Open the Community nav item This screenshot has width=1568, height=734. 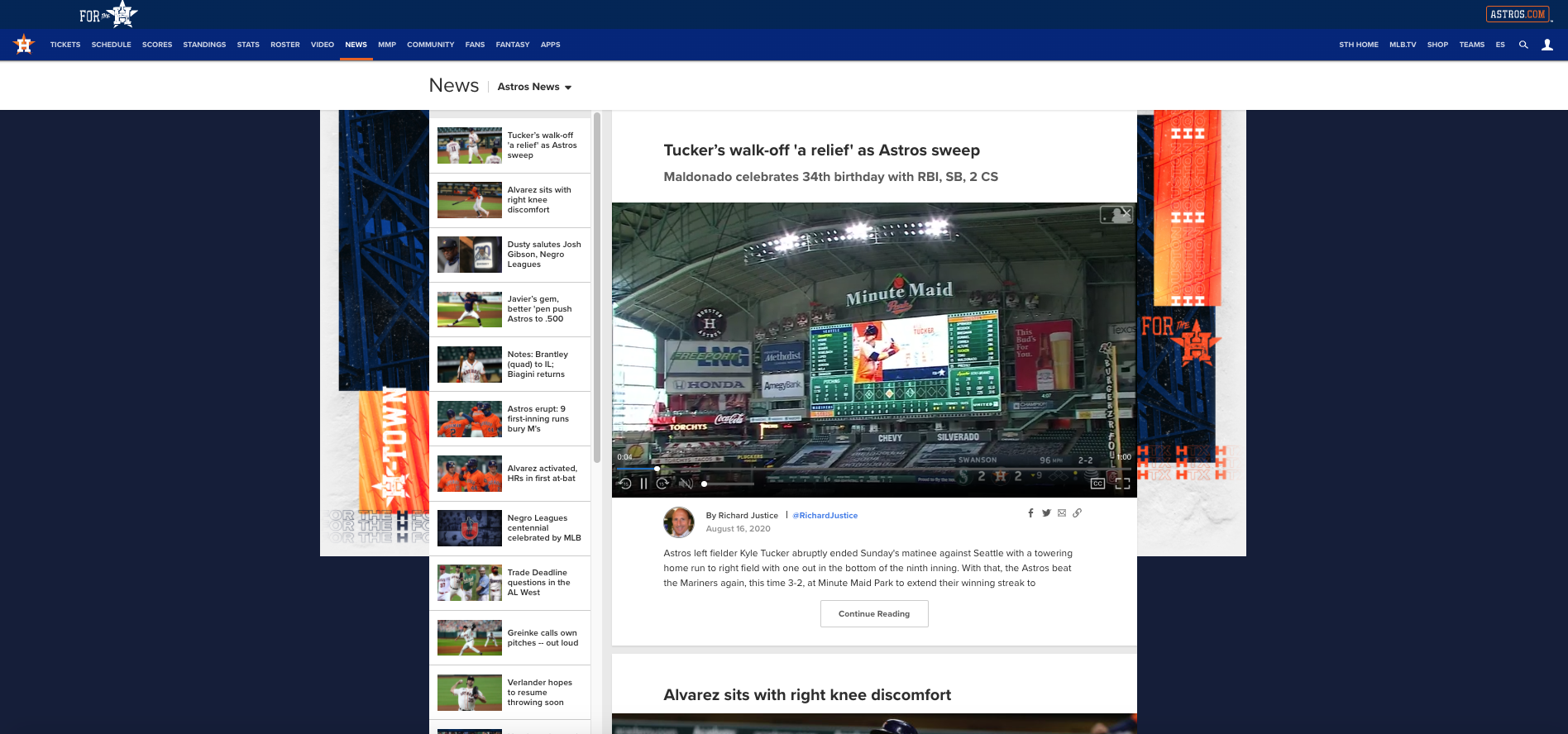(x=431, y=45)
